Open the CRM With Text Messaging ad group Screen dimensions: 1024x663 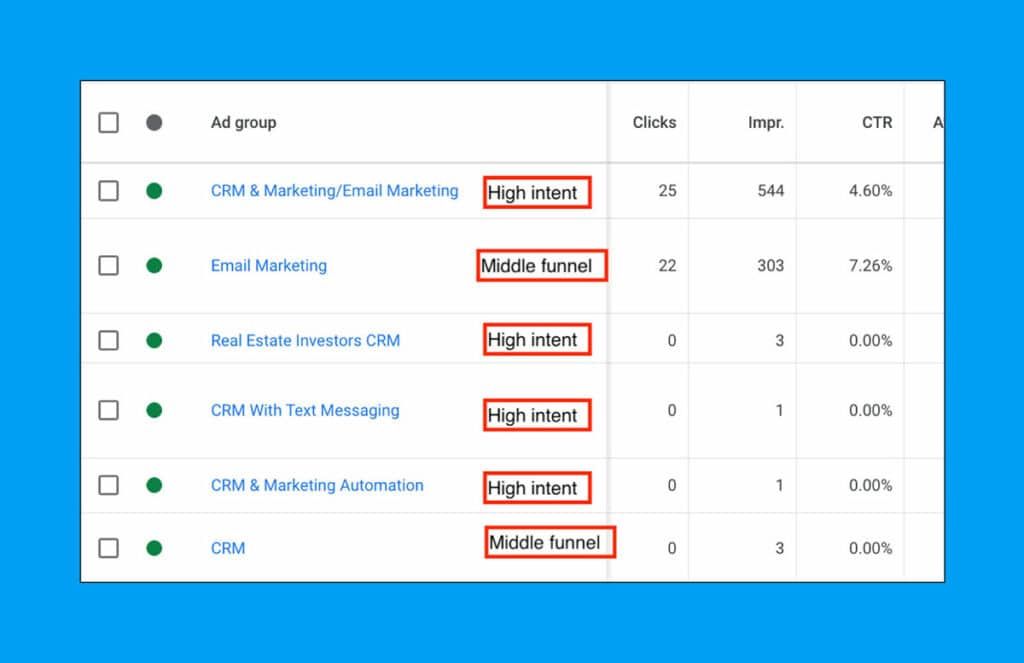pyautogui.click(x=305, y=410)
